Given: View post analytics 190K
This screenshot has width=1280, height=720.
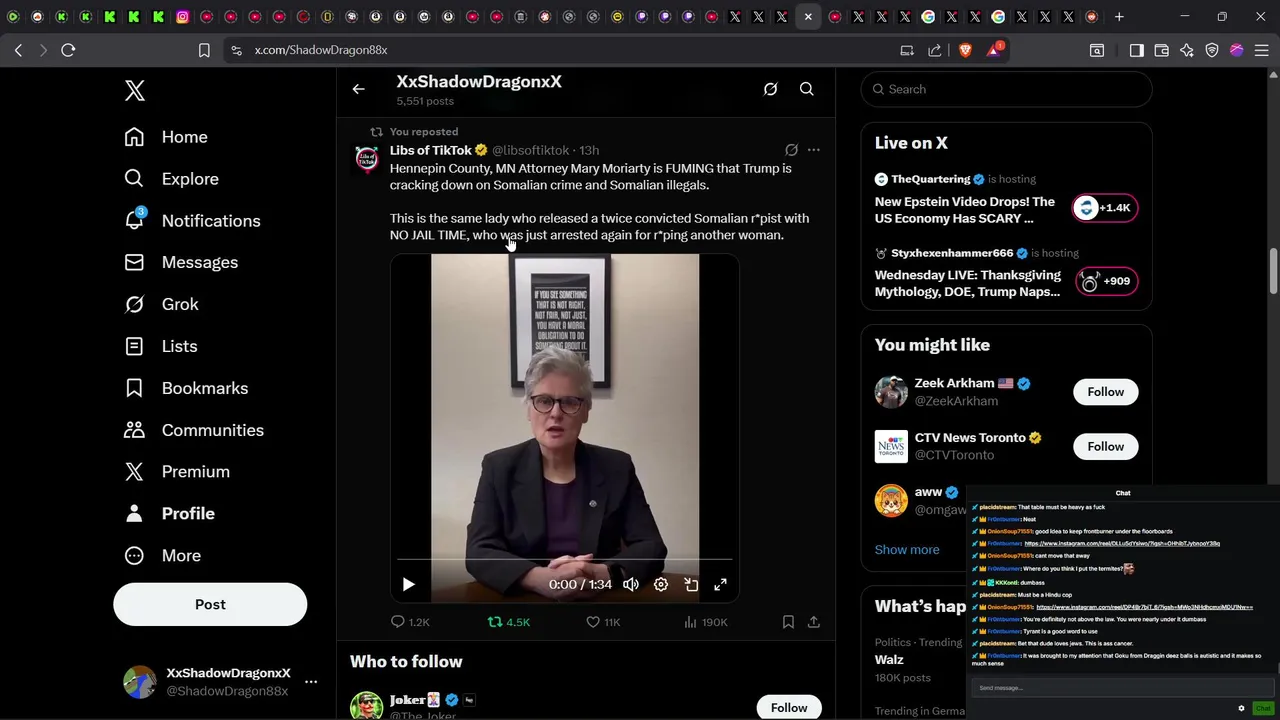Looking at the screenshot, I should pyautogui.click(x=705, y=622).
